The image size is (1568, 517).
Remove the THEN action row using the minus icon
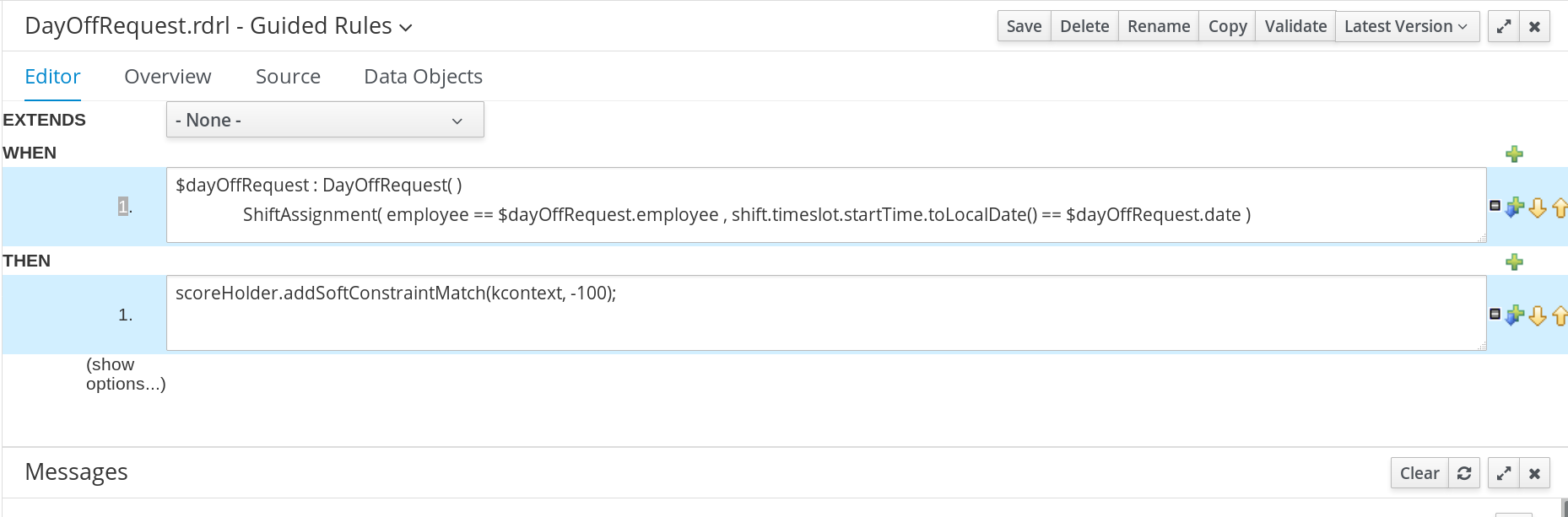[1495, 314]
